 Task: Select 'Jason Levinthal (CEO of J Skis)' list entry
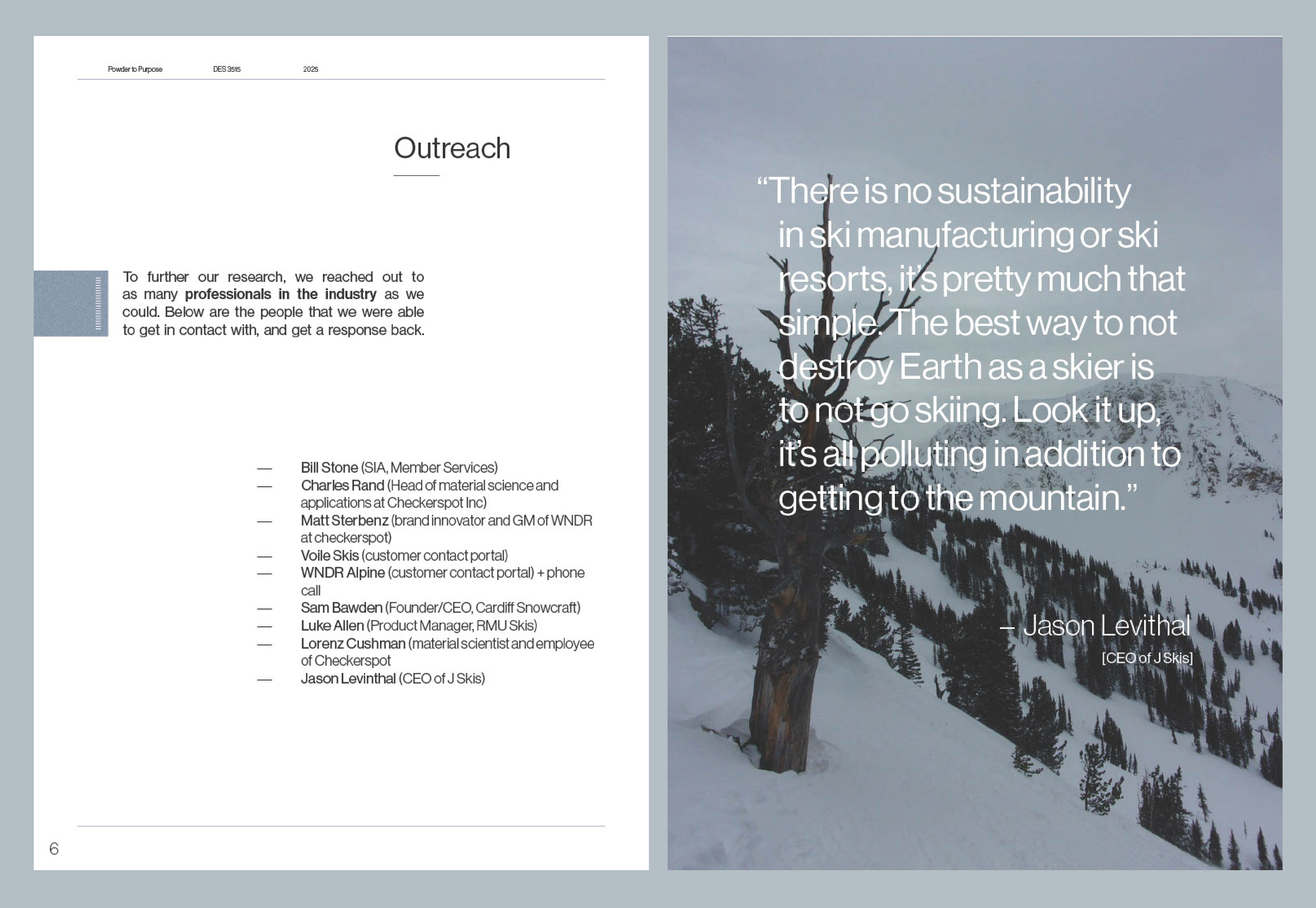tap(393, 679)
